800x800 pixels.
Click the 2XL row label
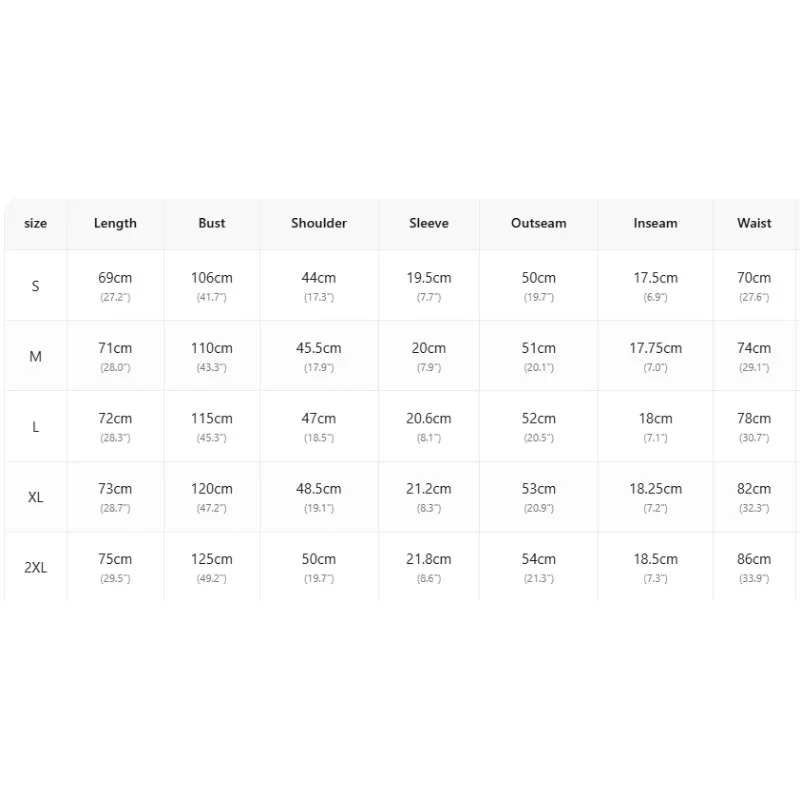pyautogui.click(x=35, y=567)
